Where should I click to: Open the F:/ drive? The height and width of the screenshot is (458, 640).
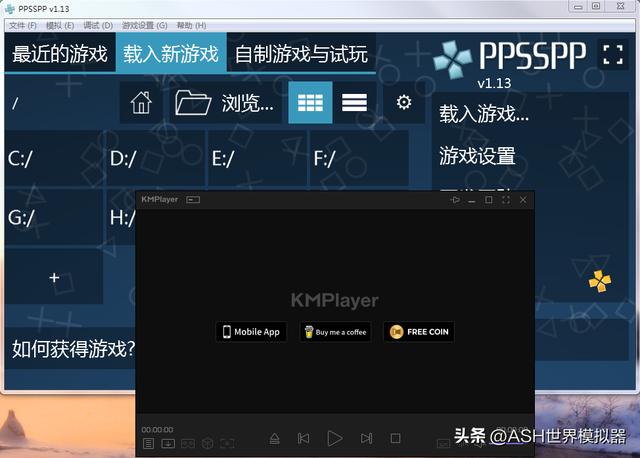(360, 158)
